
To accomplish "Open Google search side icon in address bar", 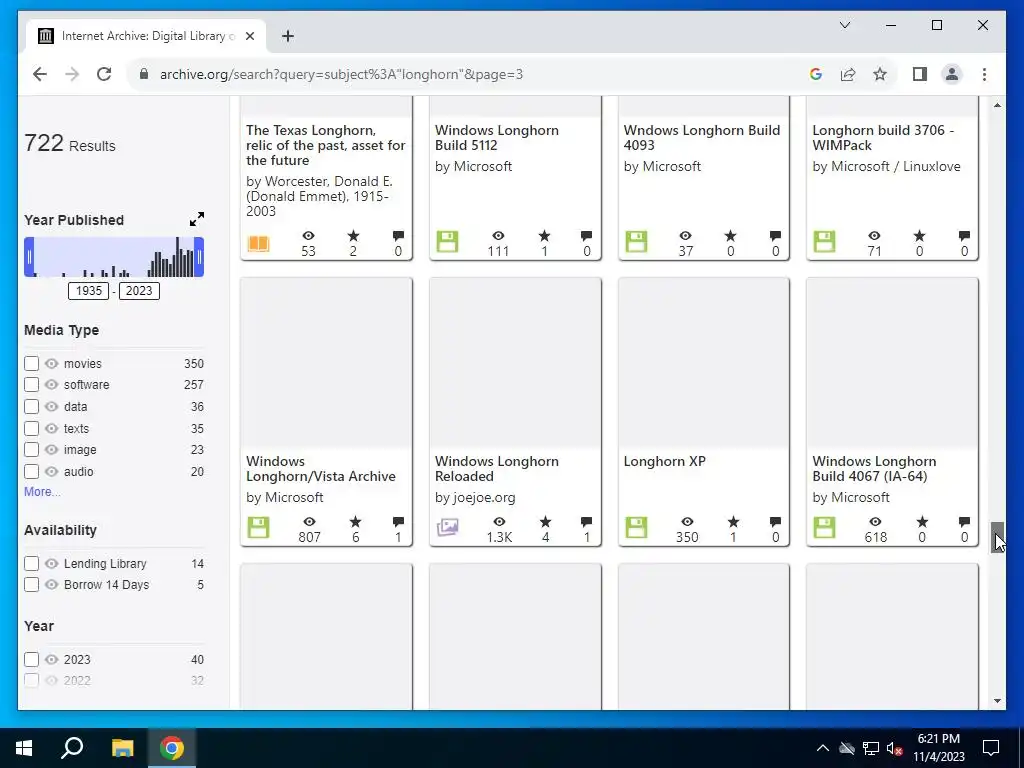I will 815,74.
